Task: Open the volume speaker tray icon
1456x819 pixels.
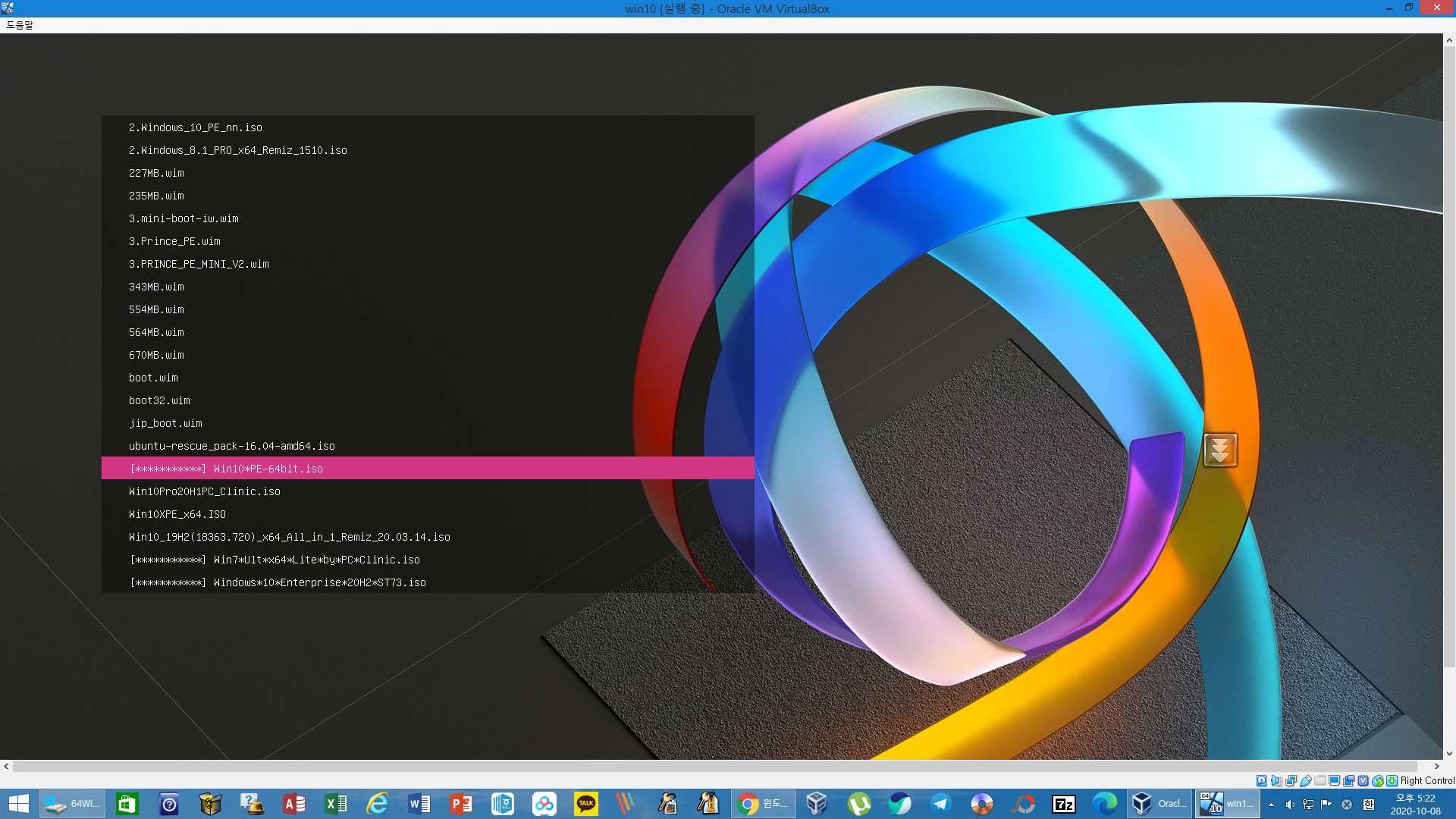Action: [1290, 805]
